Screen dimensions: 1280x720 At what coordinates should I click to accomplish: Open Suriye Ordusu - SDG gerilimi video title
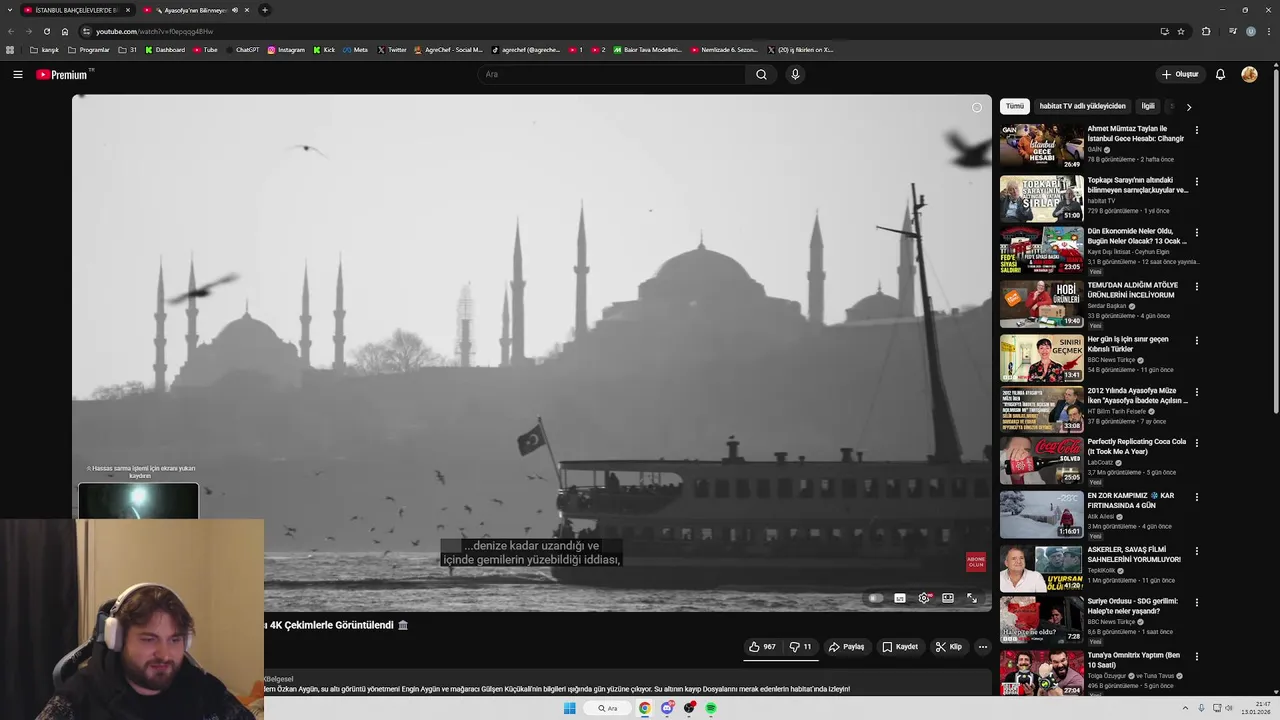tap(1133, 606)
